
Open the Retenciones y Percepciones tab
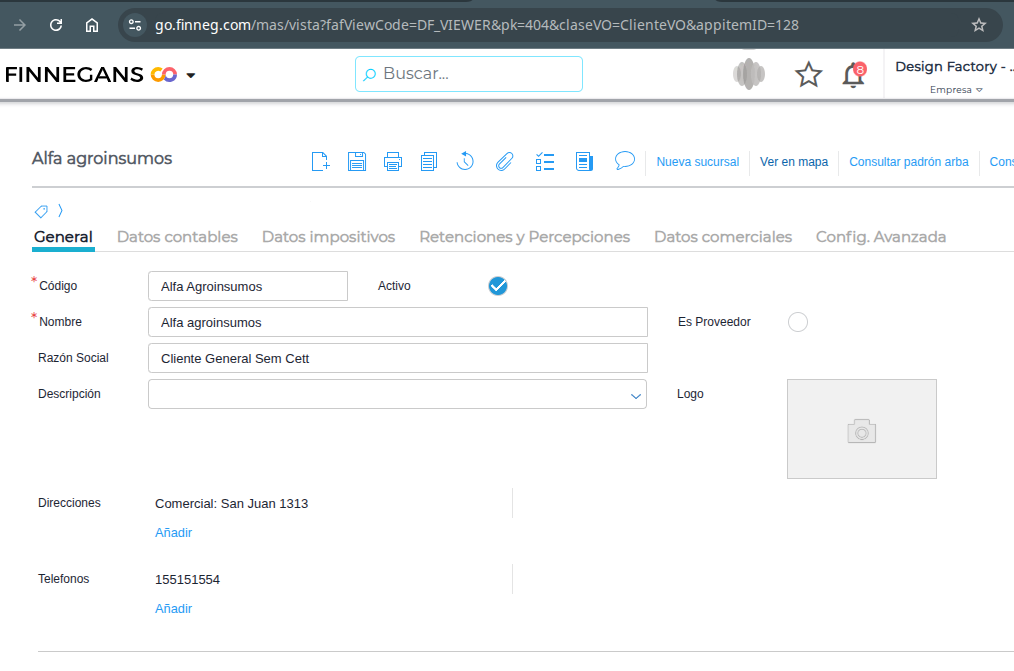[x=524, y=237]
